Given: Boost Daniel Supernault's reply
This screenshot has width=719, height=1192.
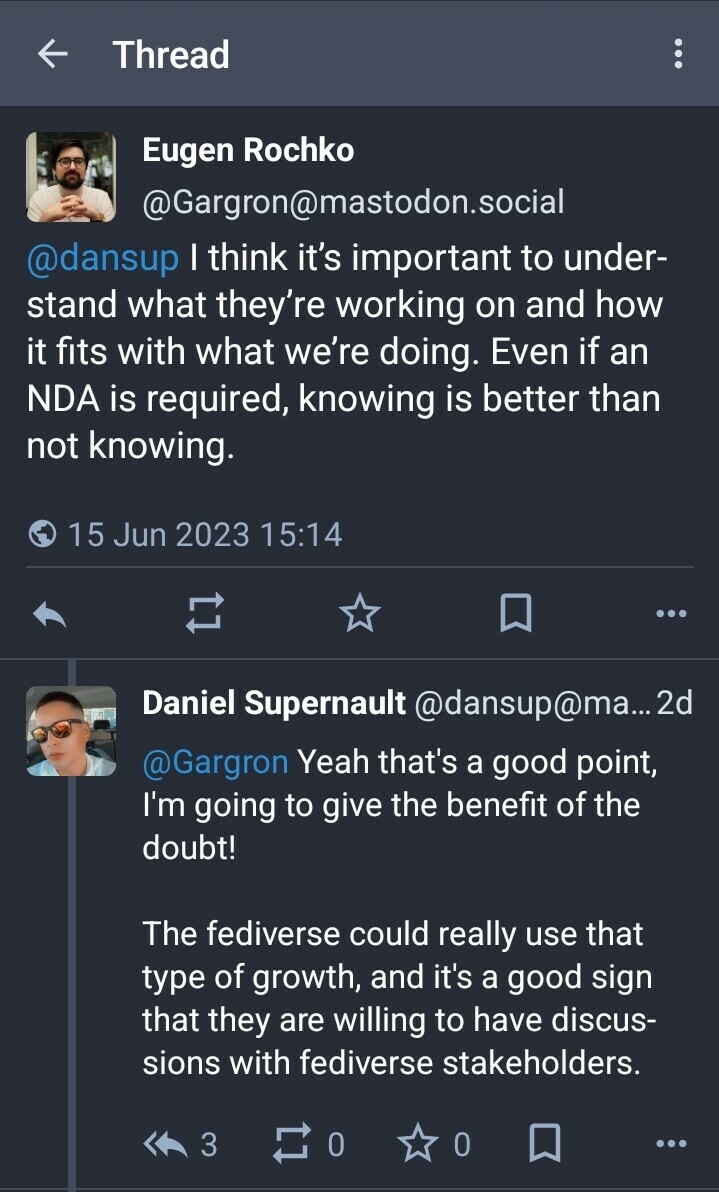Looking at the screenshot, I should point(292,1142).
